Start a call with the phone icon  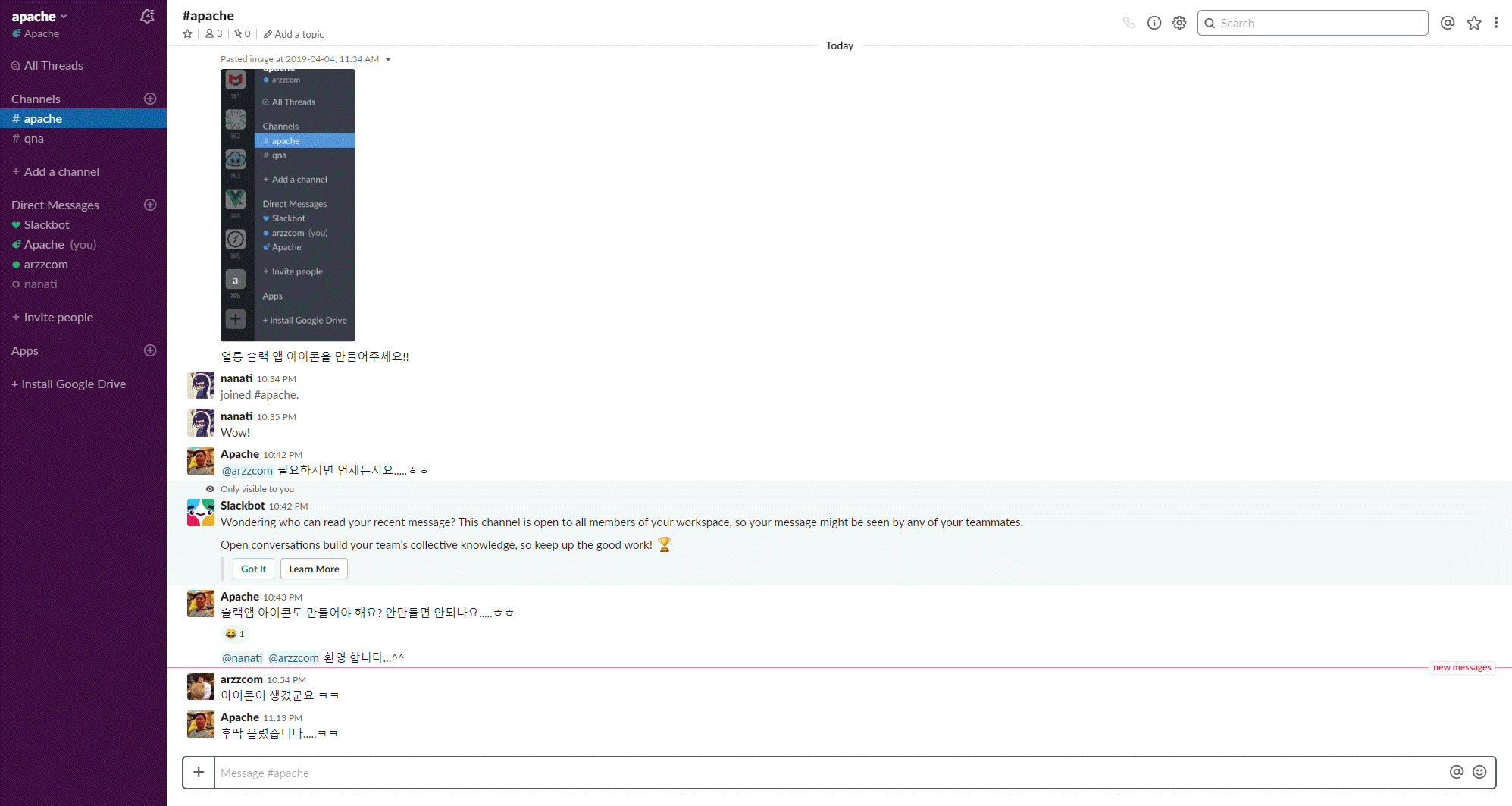[1129, 23]
